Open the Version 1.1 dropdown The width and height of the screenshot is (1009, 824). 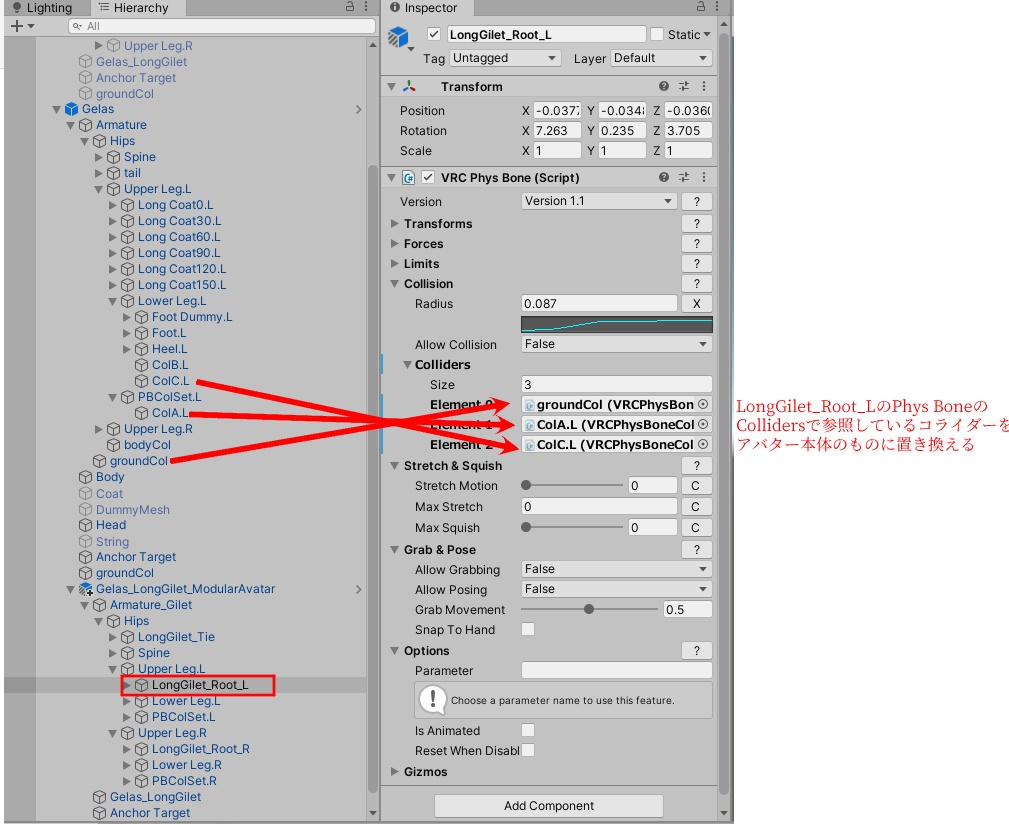coord(598,201)
